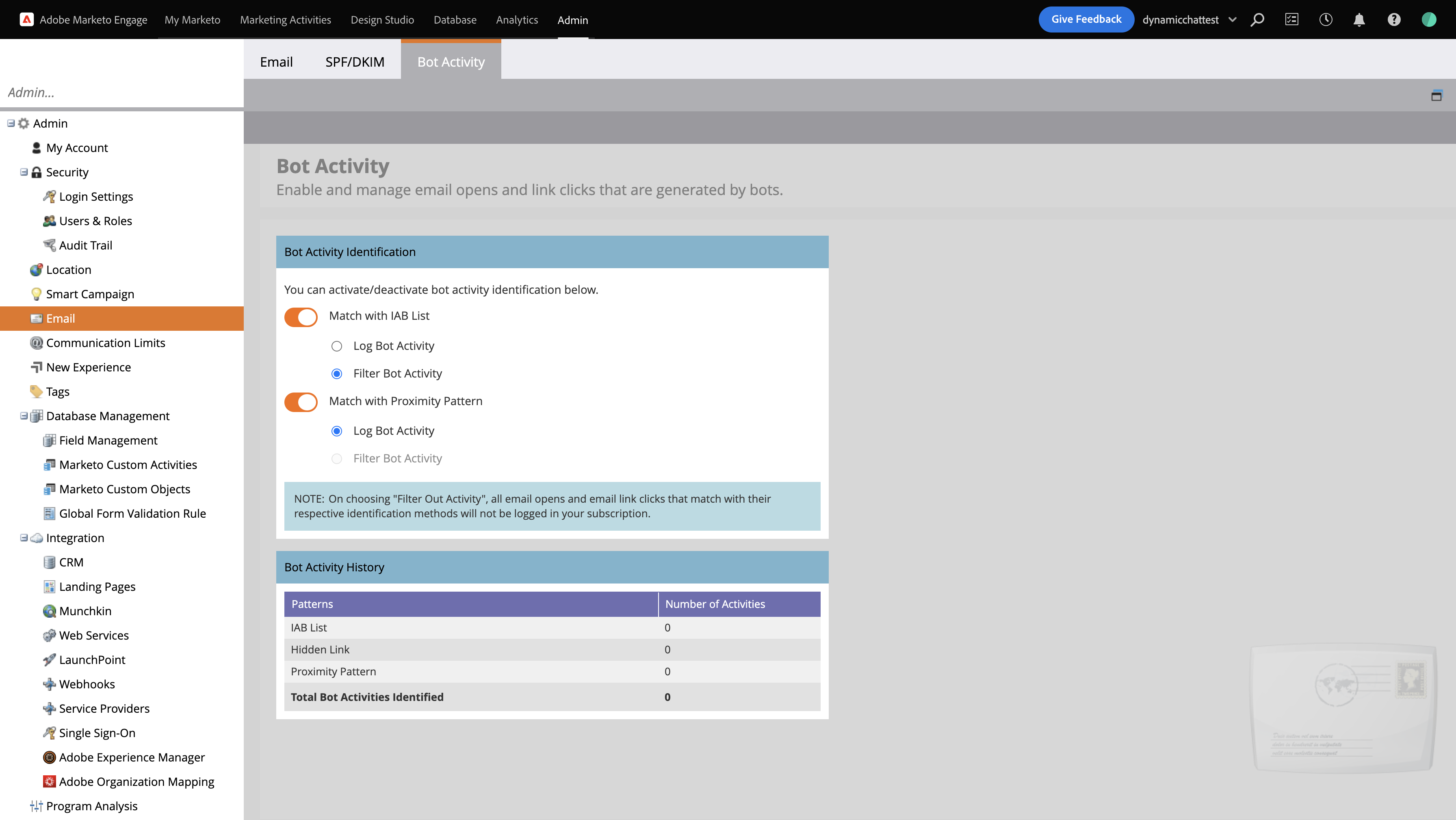The image size is (1456, 820).
Task: Select the Audit Trail icon in sidebar
Action: click(49, 245)
